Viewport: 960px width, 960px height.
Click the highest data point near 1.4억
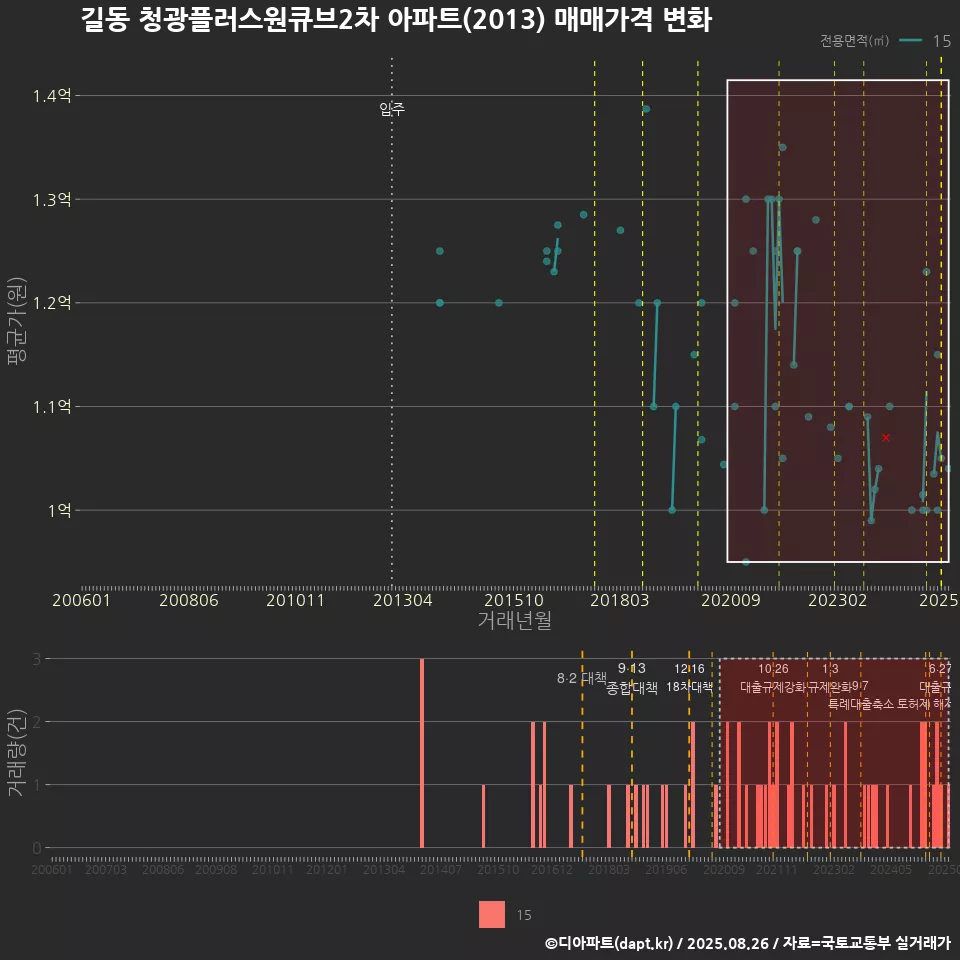(x=646, y=109)
